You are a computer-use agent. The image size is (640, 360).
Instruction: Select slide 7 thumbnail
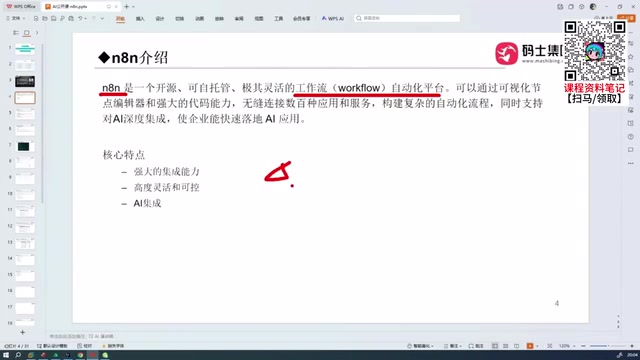point(25,146)
